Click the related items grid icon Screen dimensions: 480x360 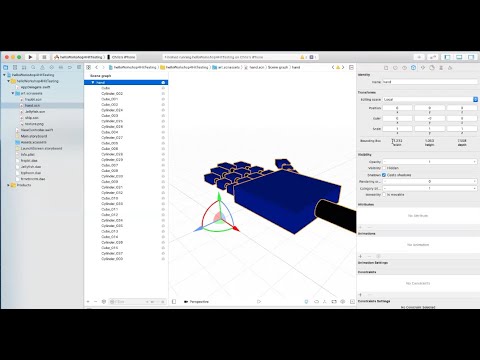[89, 67]
